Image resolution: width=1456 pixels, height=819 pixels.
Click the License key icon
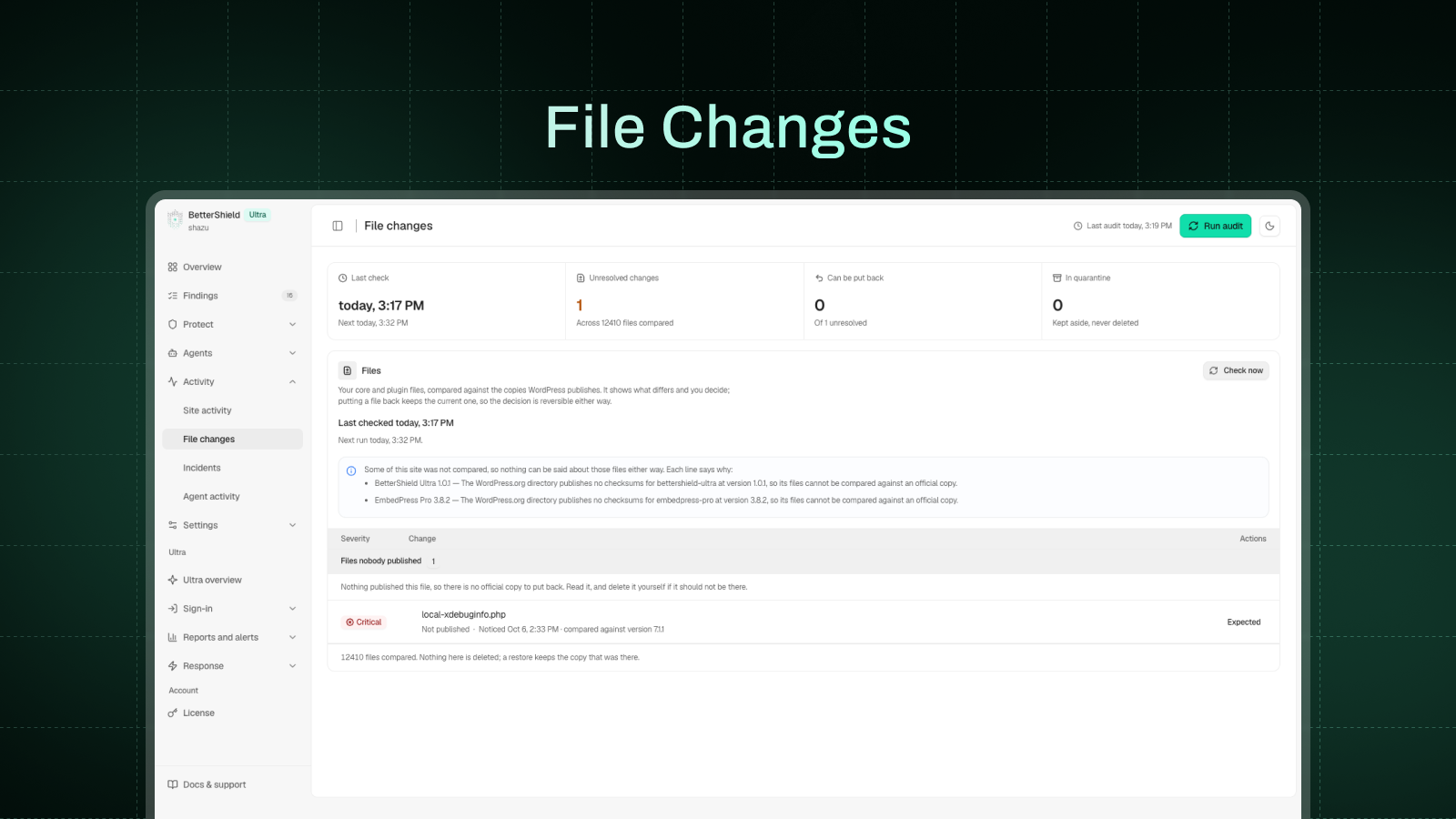[173, 713]
